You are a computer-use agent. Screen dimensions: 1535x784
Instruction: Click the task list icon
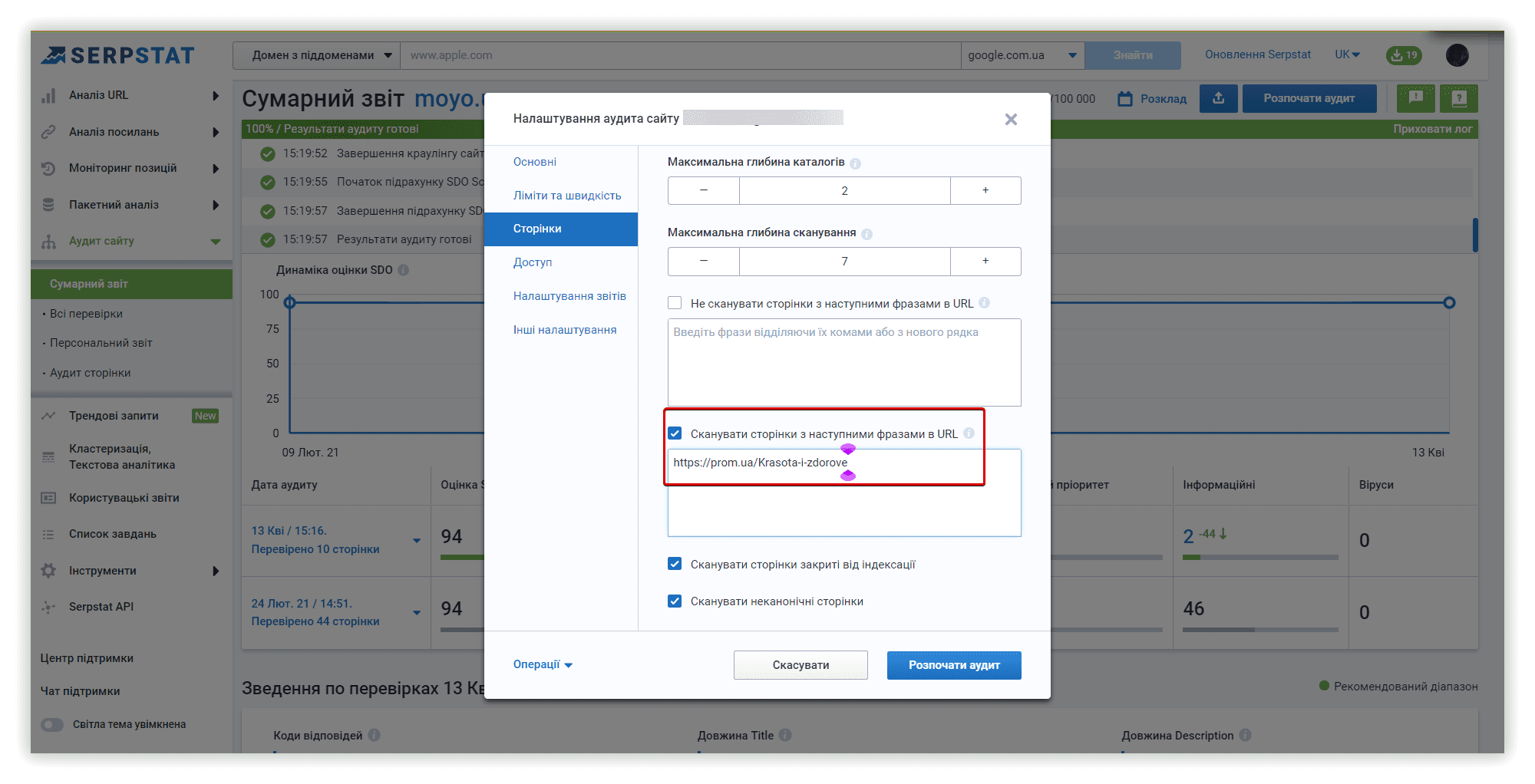tap(48, 534)
